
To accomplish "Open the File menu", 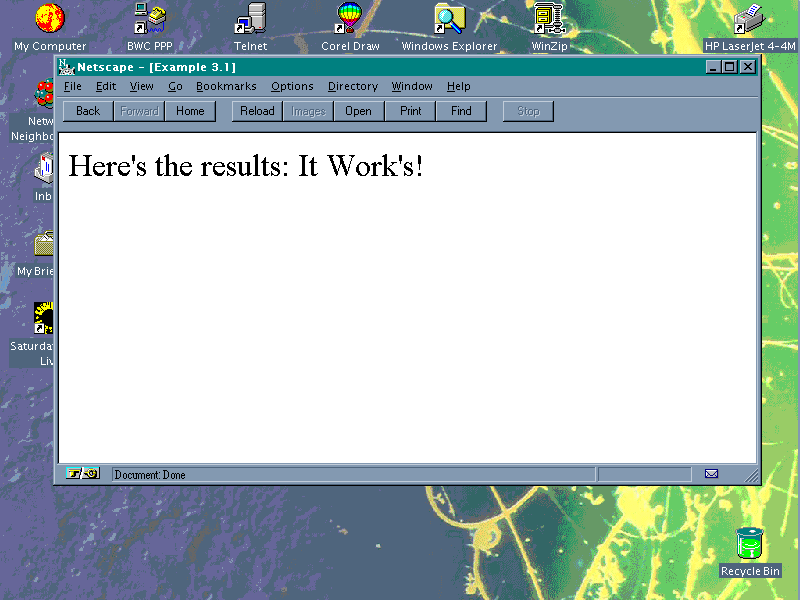I will 73,87.
